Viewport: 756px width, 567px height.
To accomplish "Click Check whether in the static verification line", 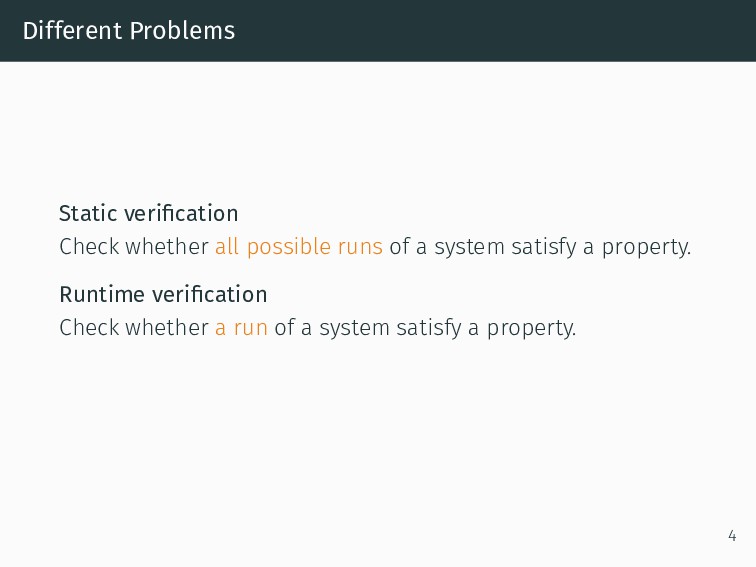I will [x=134, y=246].
